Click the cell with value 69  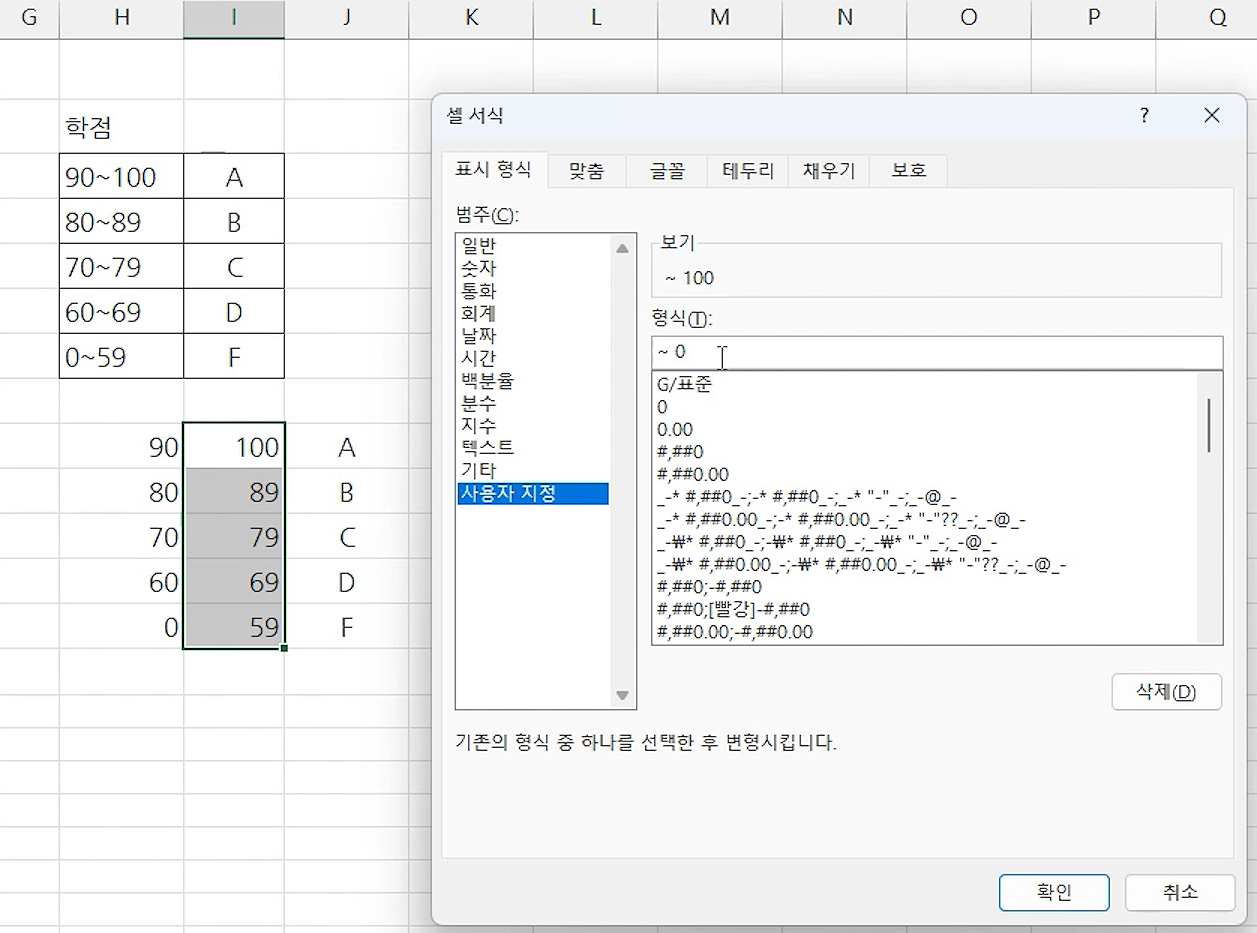[234, 582]
